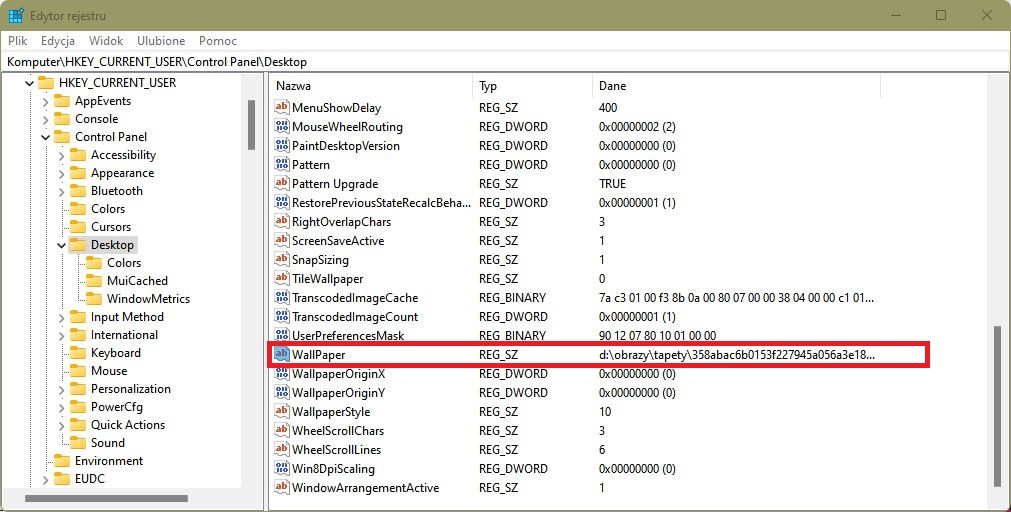Click the WindowMetrics folder icon

[x=94, y=299]
